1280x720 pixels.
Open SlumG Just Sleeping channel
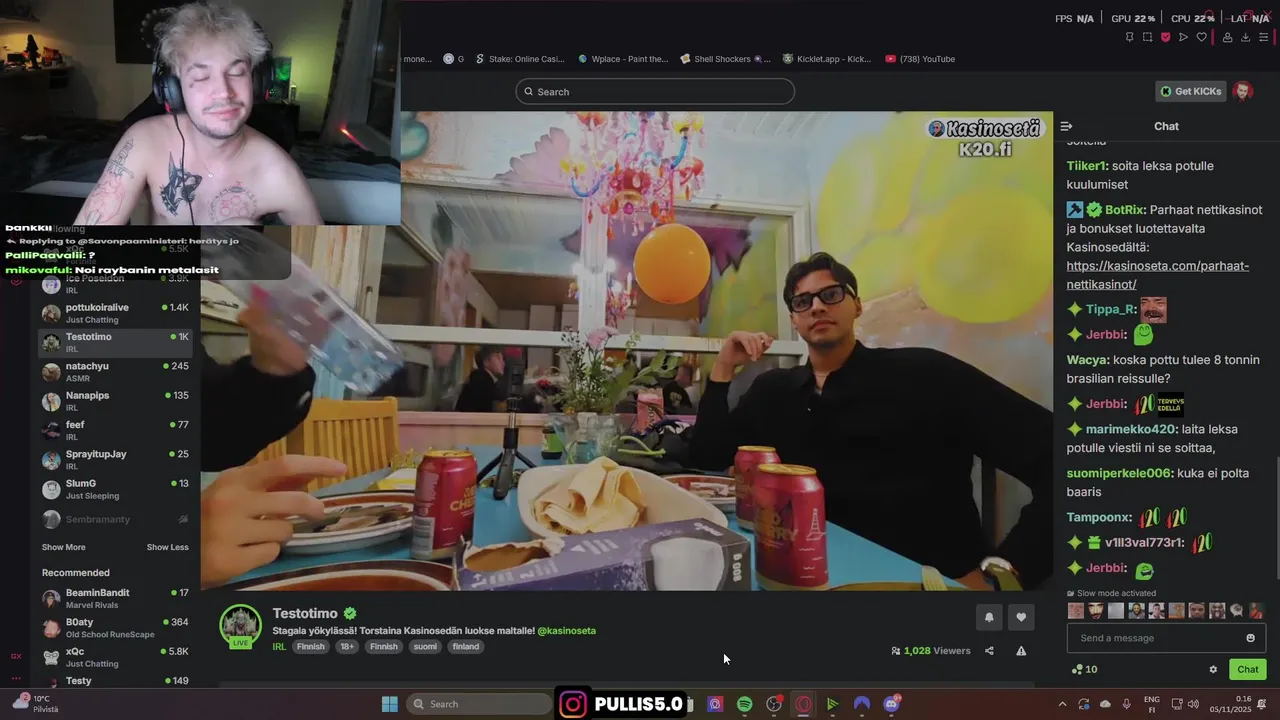[x=115, y=489]
